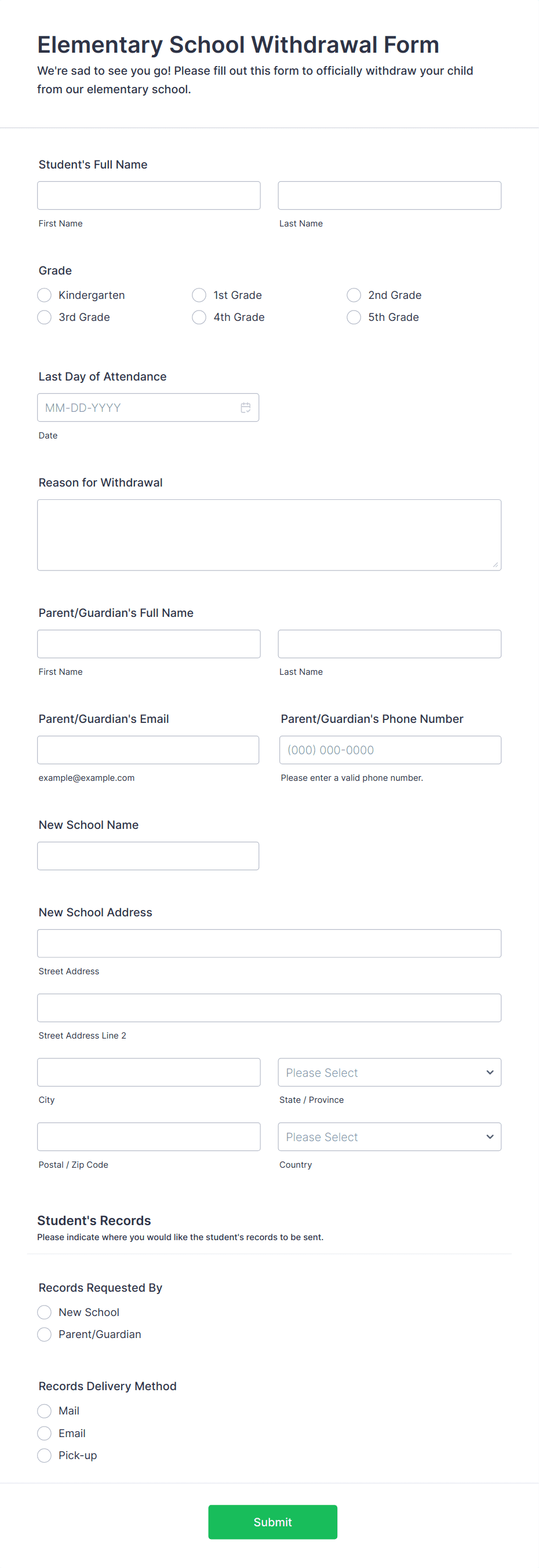Choose 3rd Grade as the student's grade
Viewport: 539px width, 1568px height.
click(44, 316)
